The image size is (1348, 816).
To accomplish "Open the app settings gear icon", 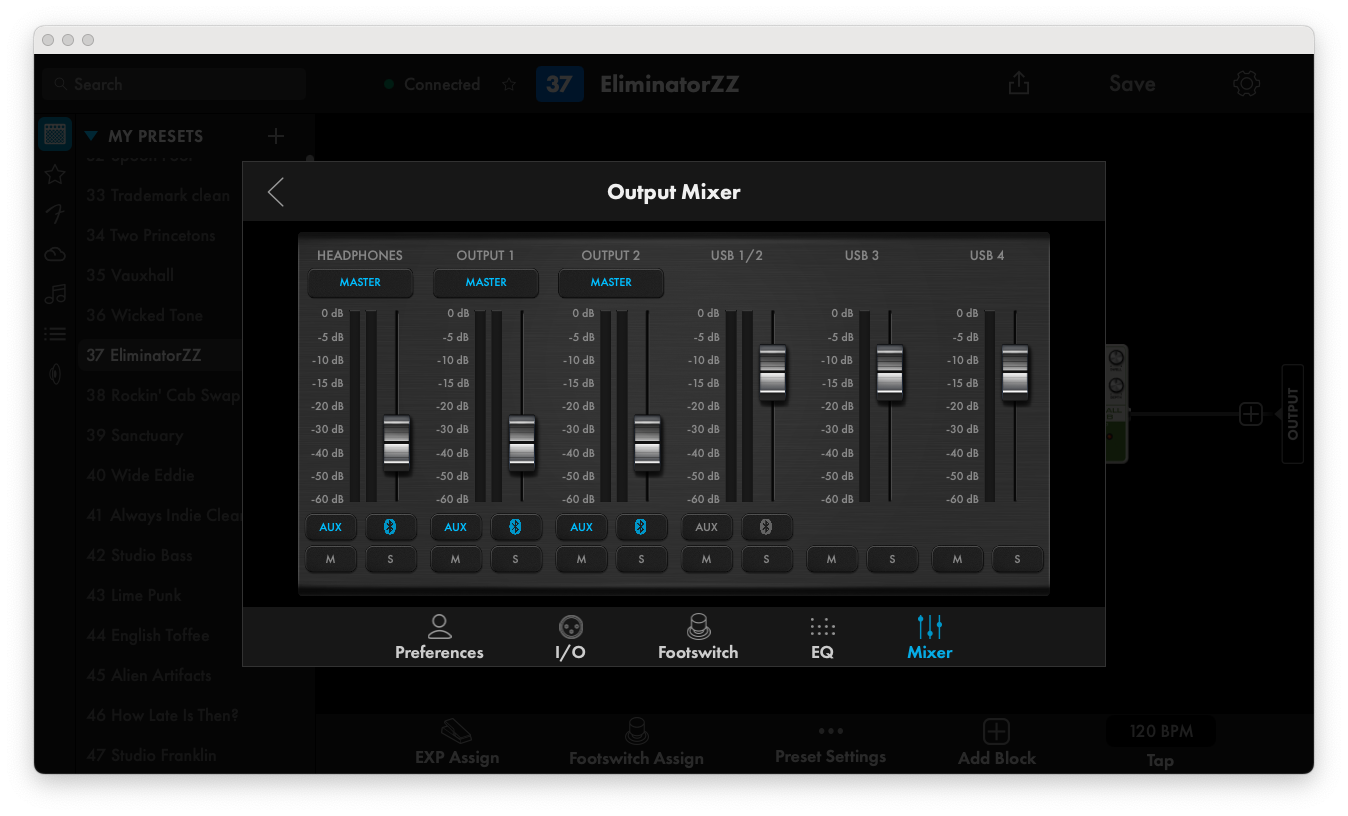I will (1246, 84).
